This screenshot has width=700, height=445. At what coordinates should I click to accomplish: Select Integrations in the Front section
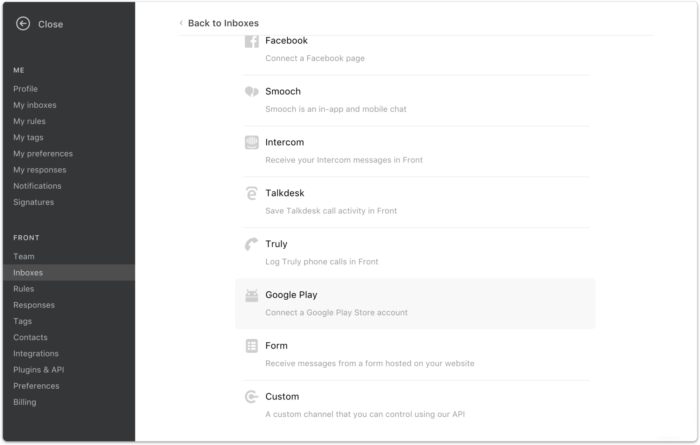36,354
